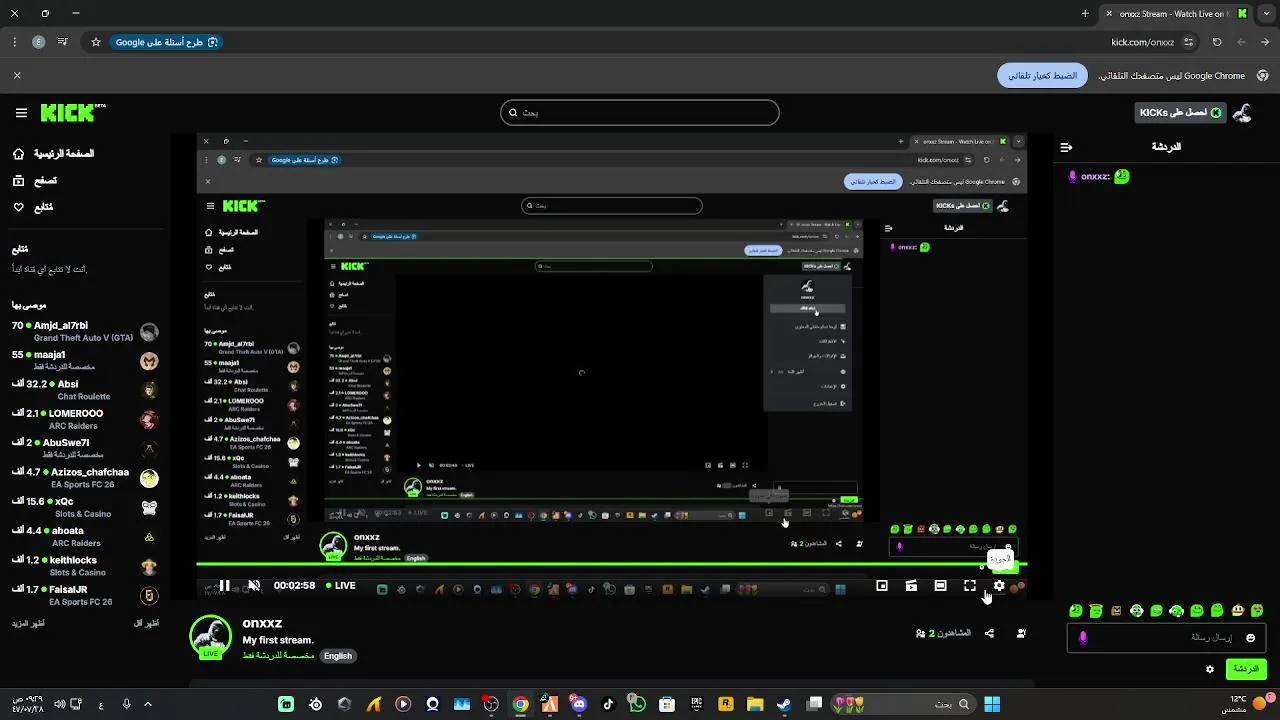The image size is (1280, 720).
Task: Expand show more recommended channels
Action: pos(28,623)
